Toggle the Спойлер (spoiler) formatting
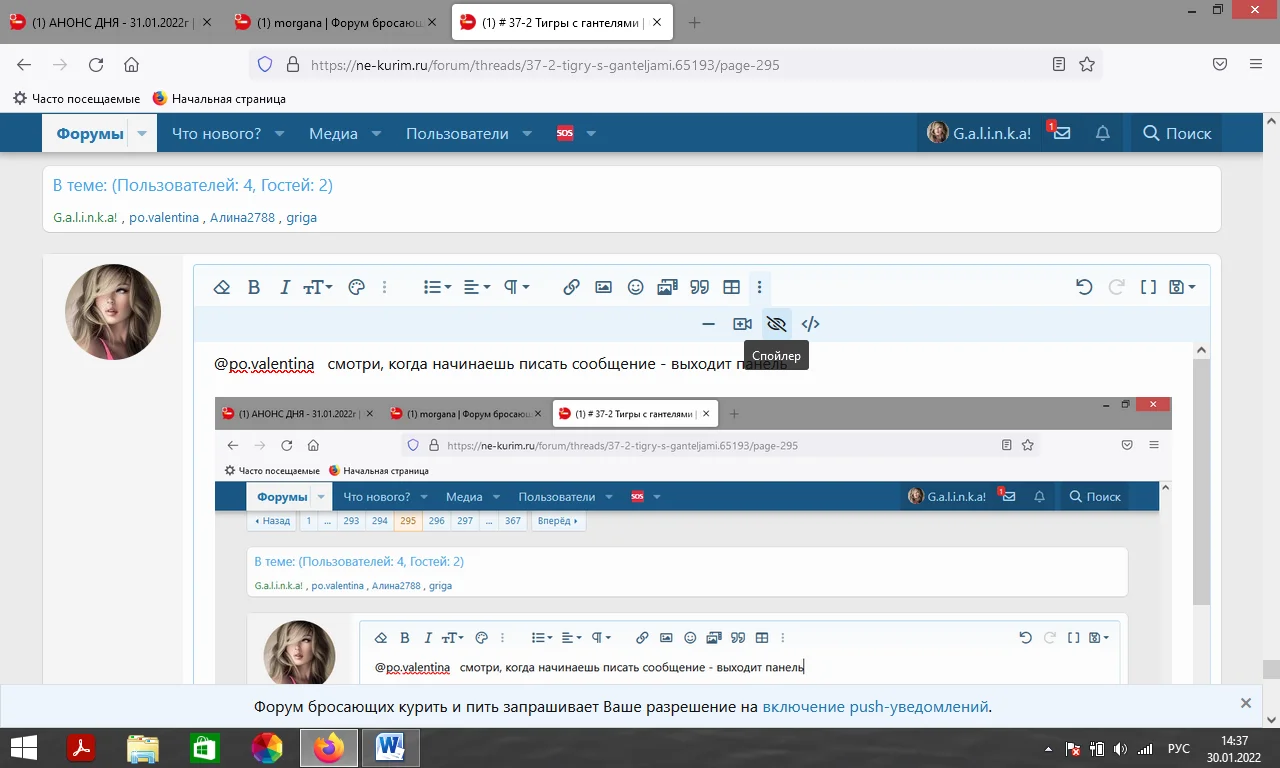 (776, 323)
